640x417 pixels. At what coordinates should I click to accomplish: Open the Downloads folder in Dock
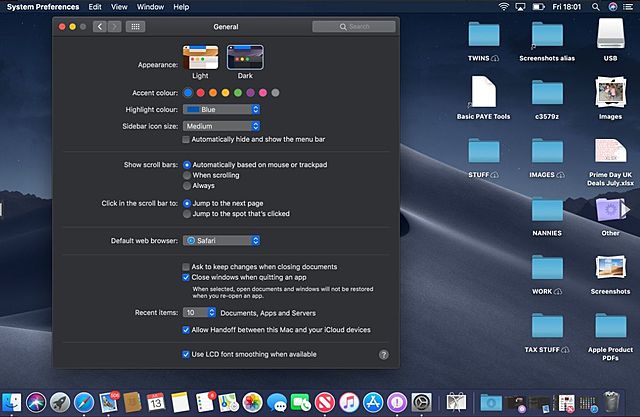point(491,403)
